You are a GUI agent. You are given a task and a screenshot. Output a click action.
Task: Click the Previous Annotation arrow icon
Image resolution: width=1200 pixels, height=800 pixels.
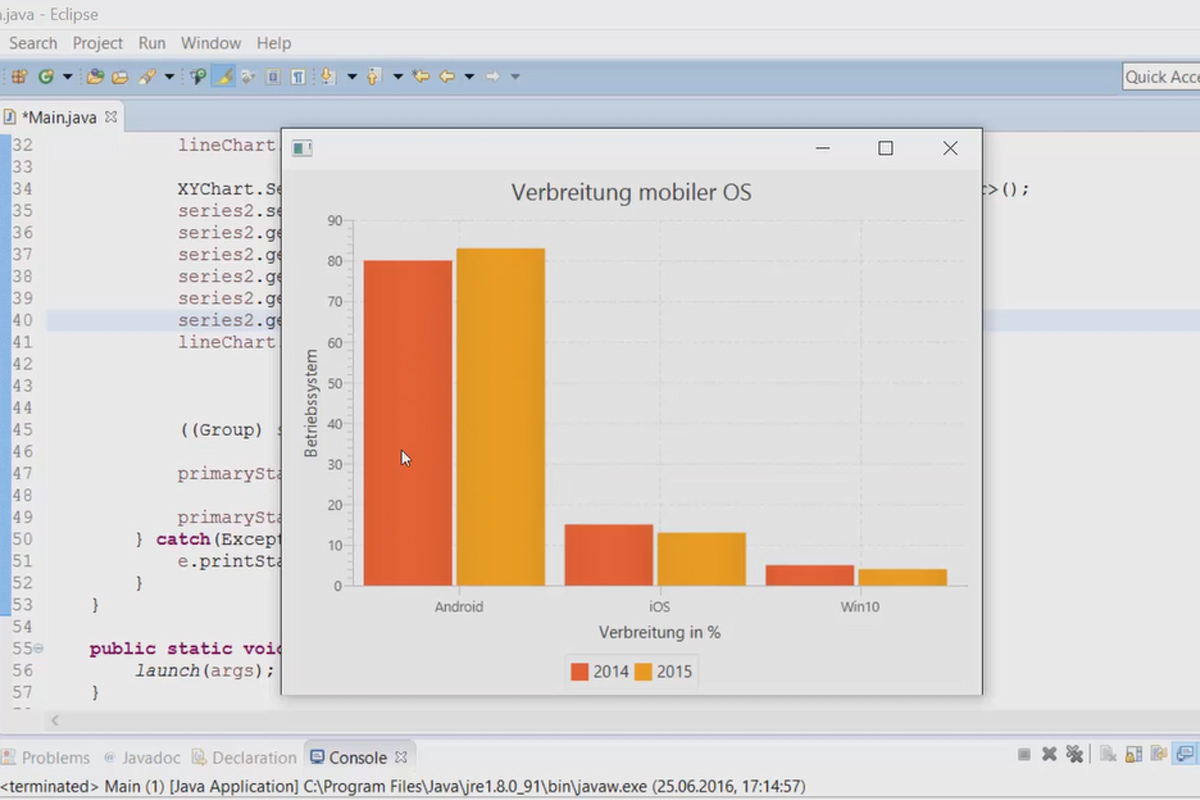point(373,77)
